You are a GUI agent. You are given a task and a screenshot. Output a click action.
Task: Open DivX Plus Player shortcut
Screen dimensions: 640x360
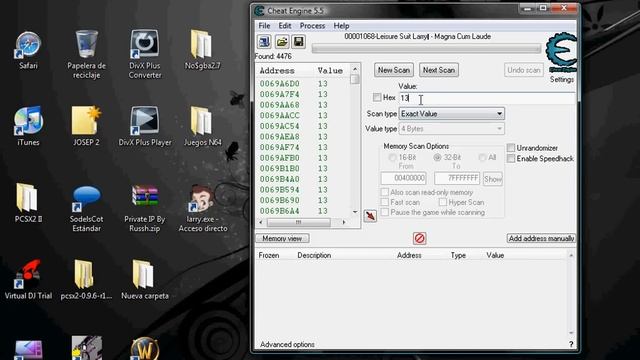[x=145, y=127]
